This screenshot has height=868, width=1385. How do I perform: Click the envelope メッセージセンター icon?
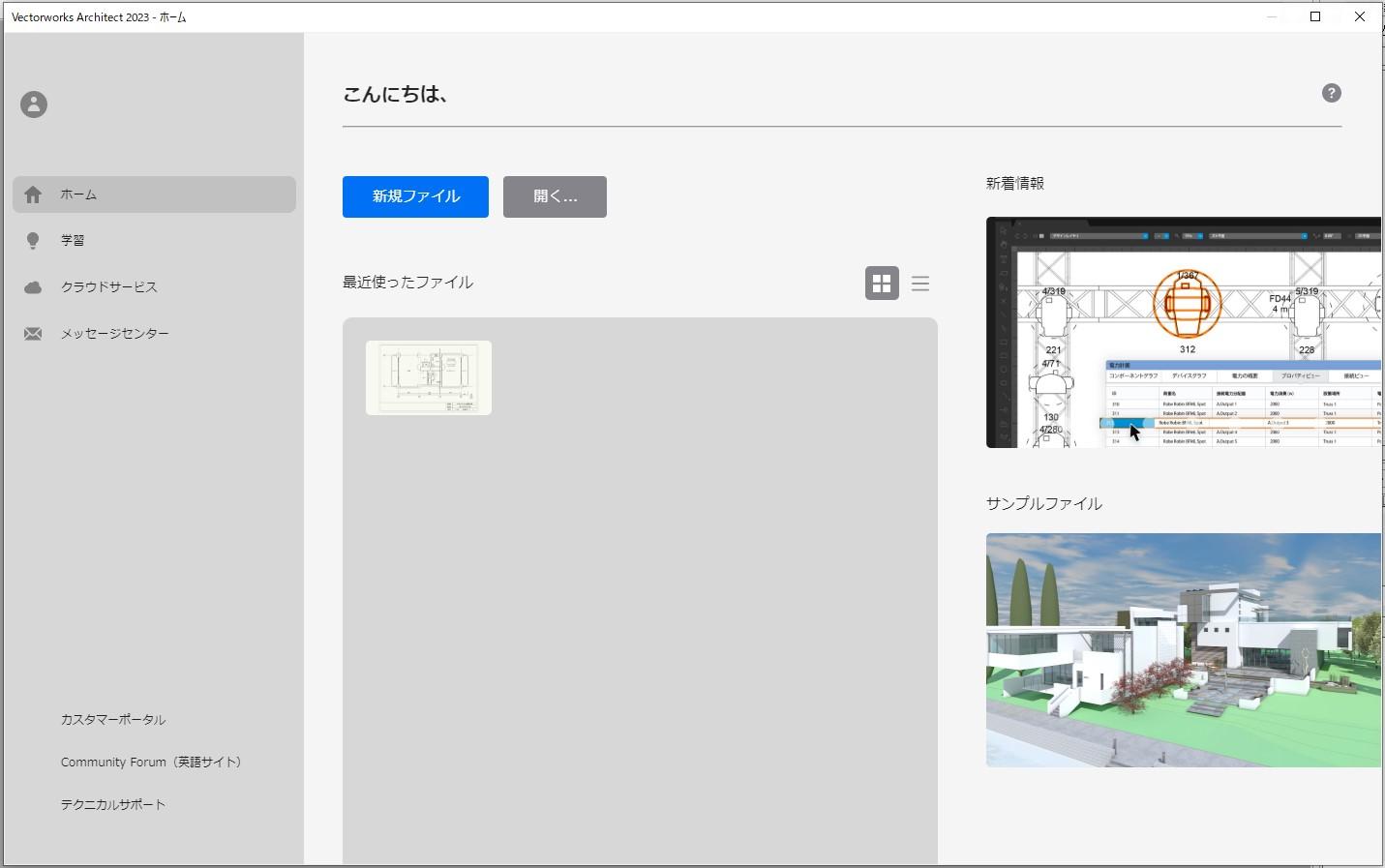[x=33, y=334]
